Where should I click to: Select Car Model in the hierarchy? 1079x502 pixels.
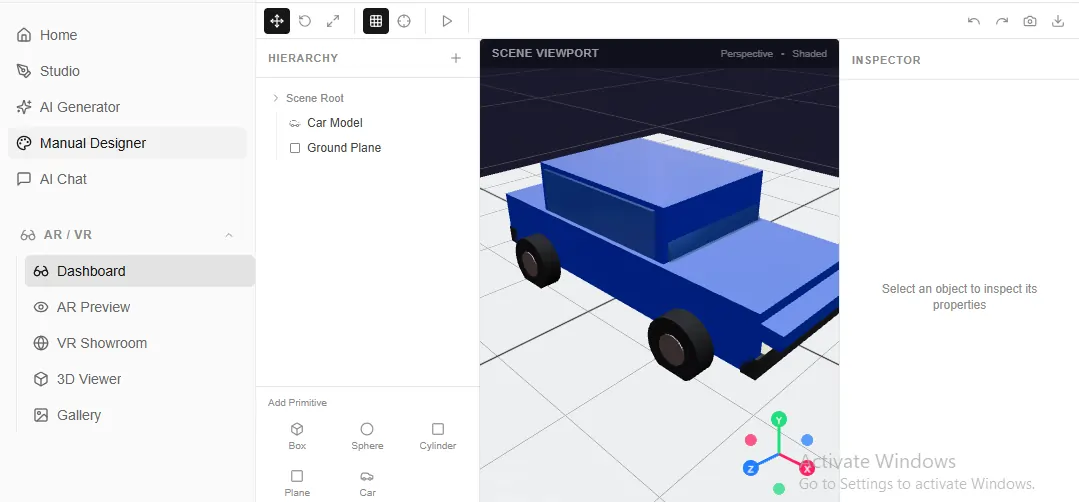(x=335, y=122)
